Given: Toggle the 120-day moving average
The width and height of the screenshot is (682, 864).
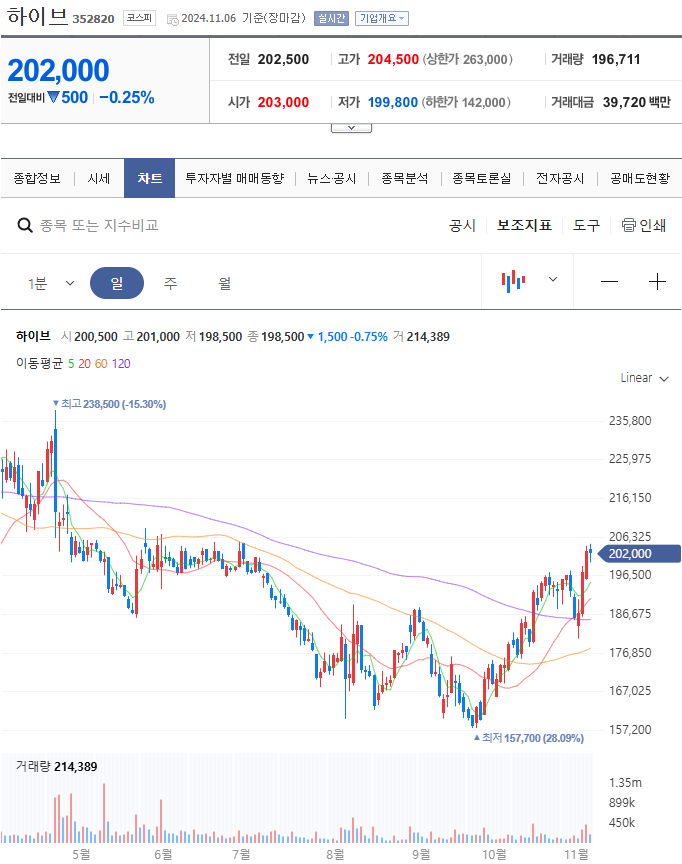Looking at the screenshot, I should 121,364.
